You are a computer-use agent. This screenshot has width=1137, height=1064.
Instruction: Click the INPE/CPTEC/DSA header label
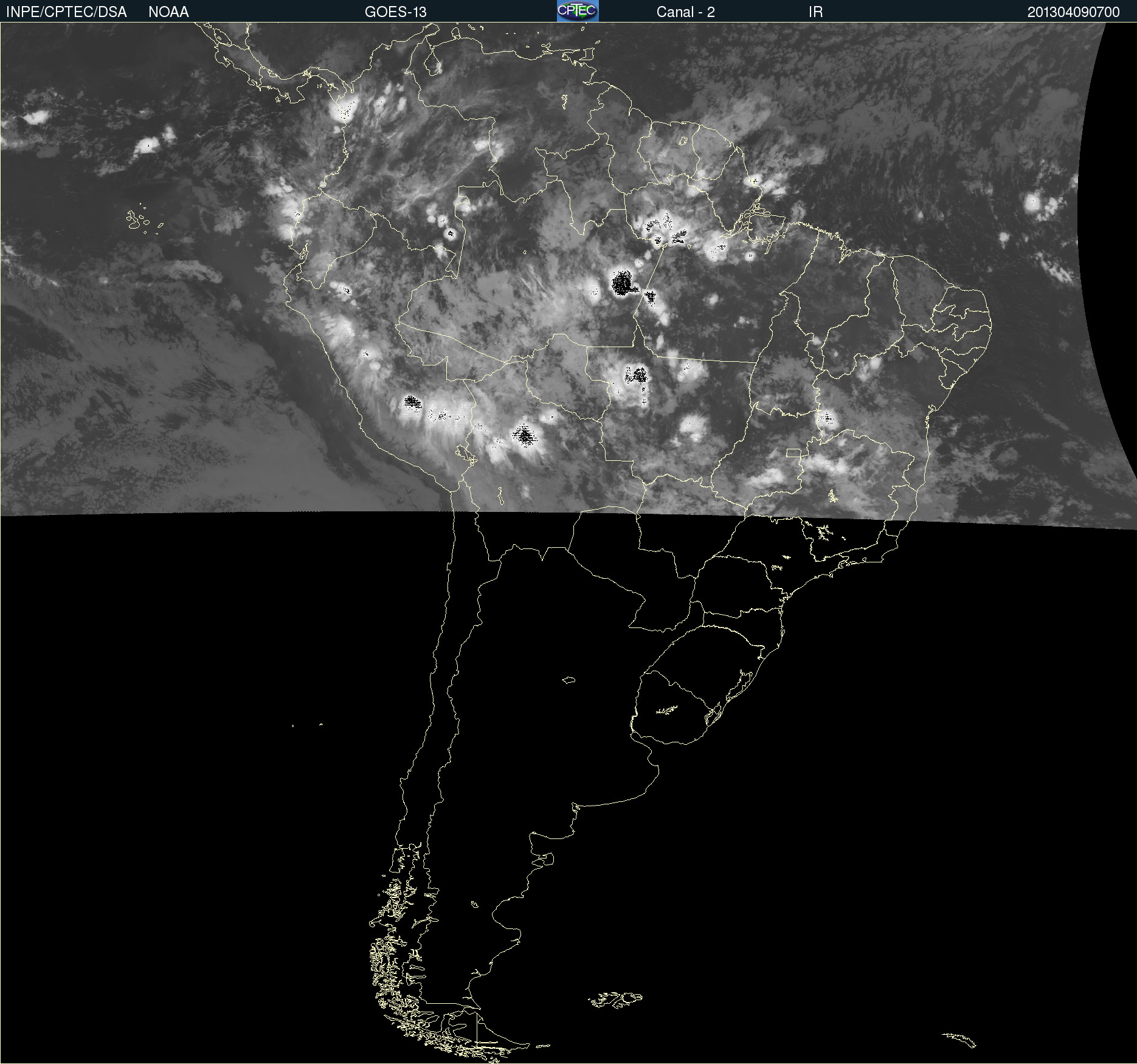click(66, 12)
